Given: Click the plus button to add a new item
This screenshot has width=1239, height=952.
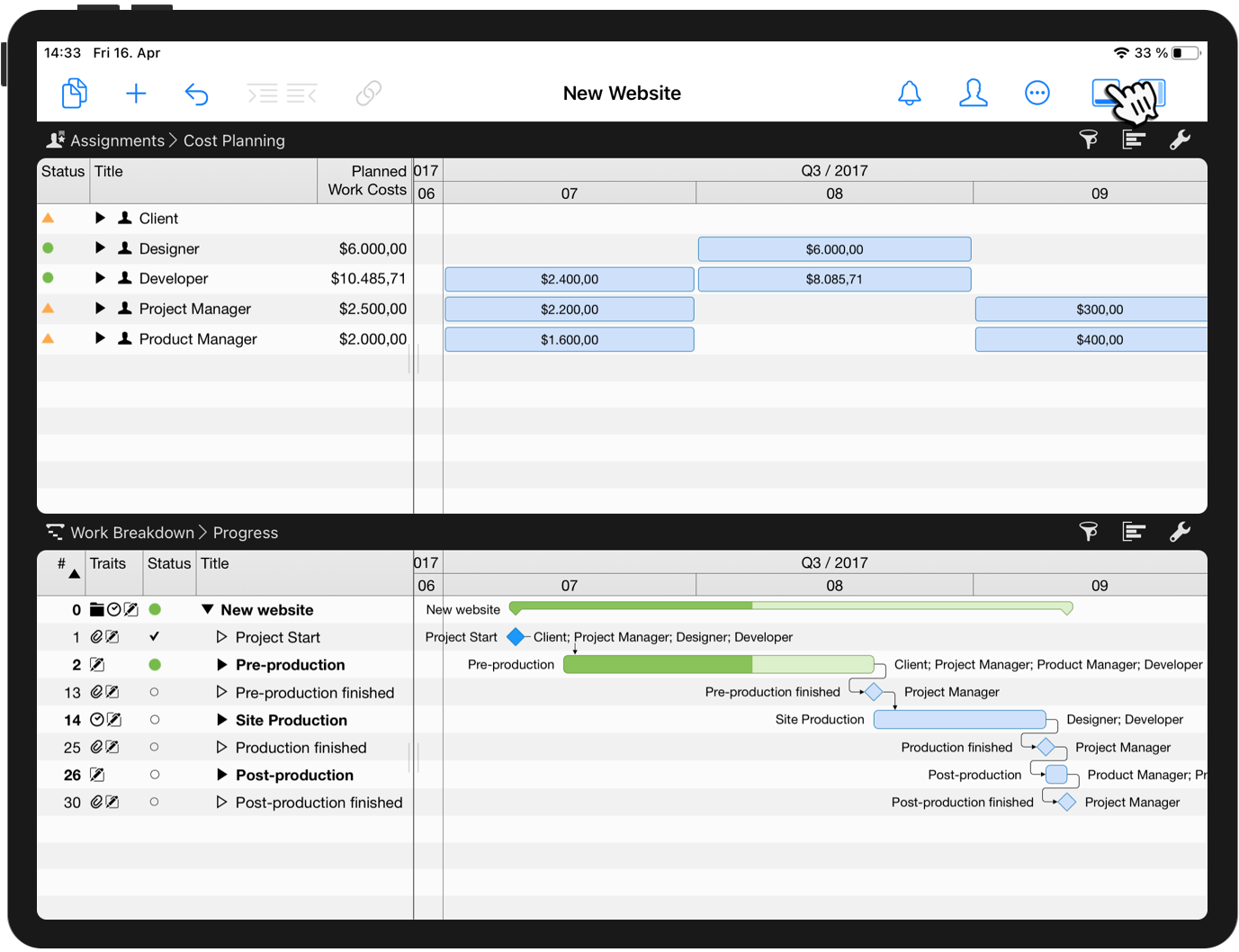Looking at the screenshot, I should [x=136, y=93].
